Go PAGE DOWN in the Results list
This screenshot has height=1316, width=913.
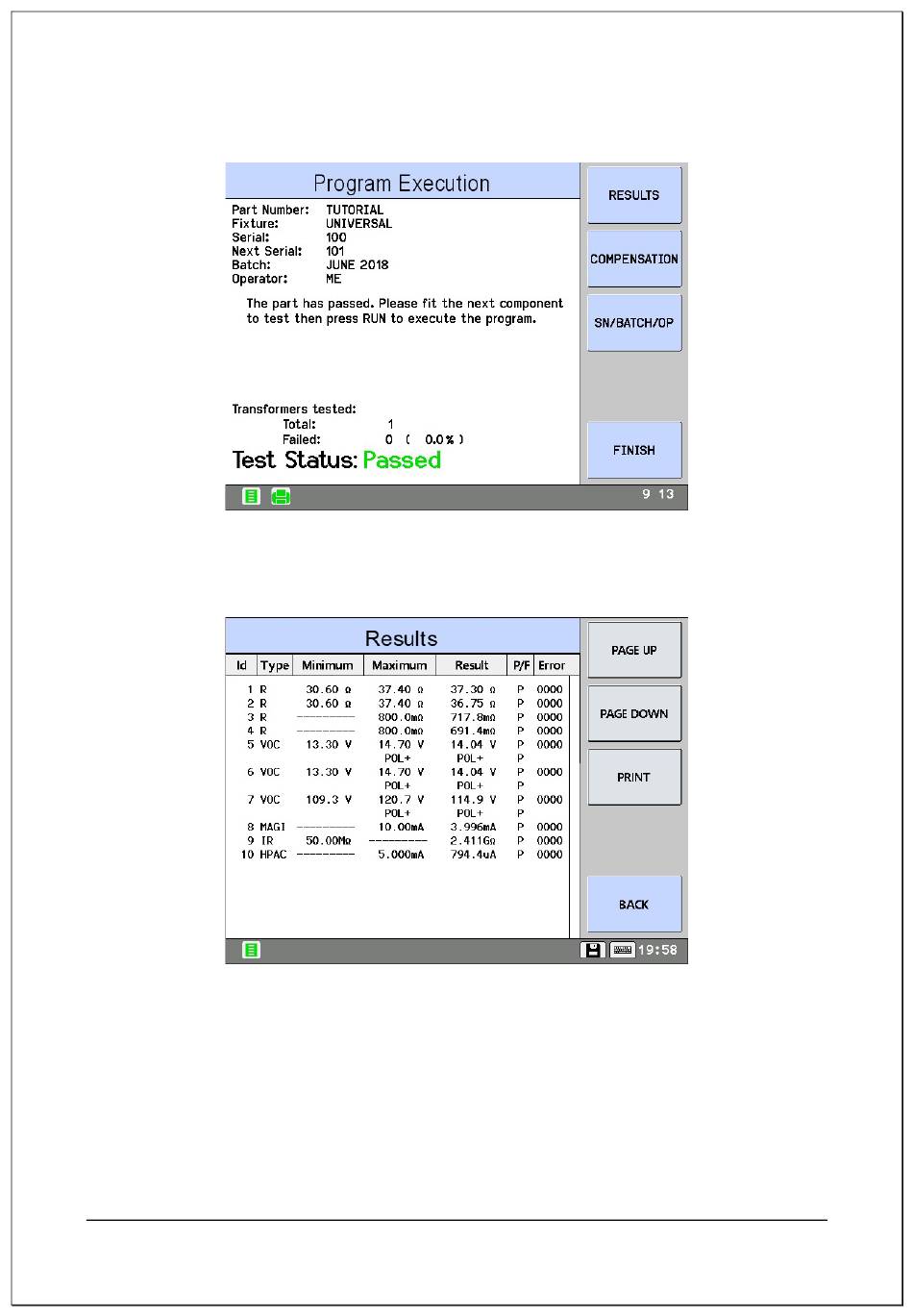click(x=634, y=713)
